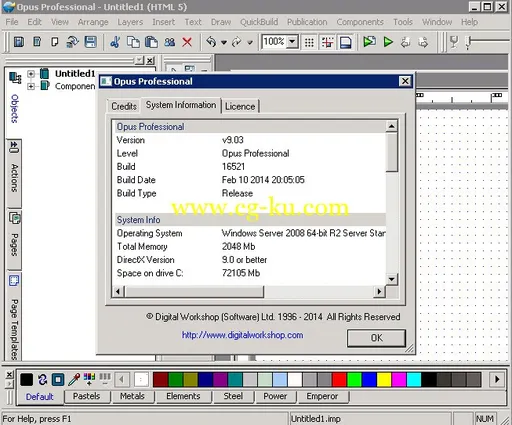The width and height of the screenshot is (512, 425).
Task: Click the Previous Page hand icon
Action: tap(405, 42)
